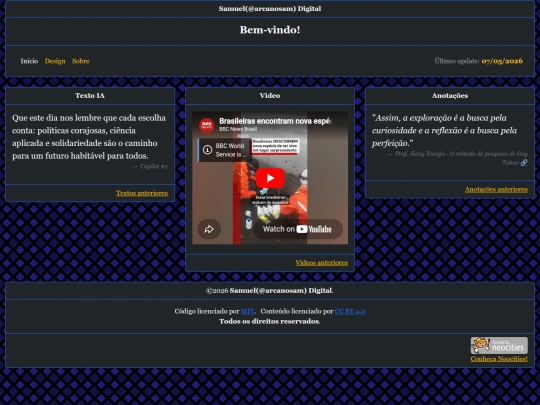The image size is (540, 405).
Task: Open Anotações anteriores link
Action: point(496,189)
